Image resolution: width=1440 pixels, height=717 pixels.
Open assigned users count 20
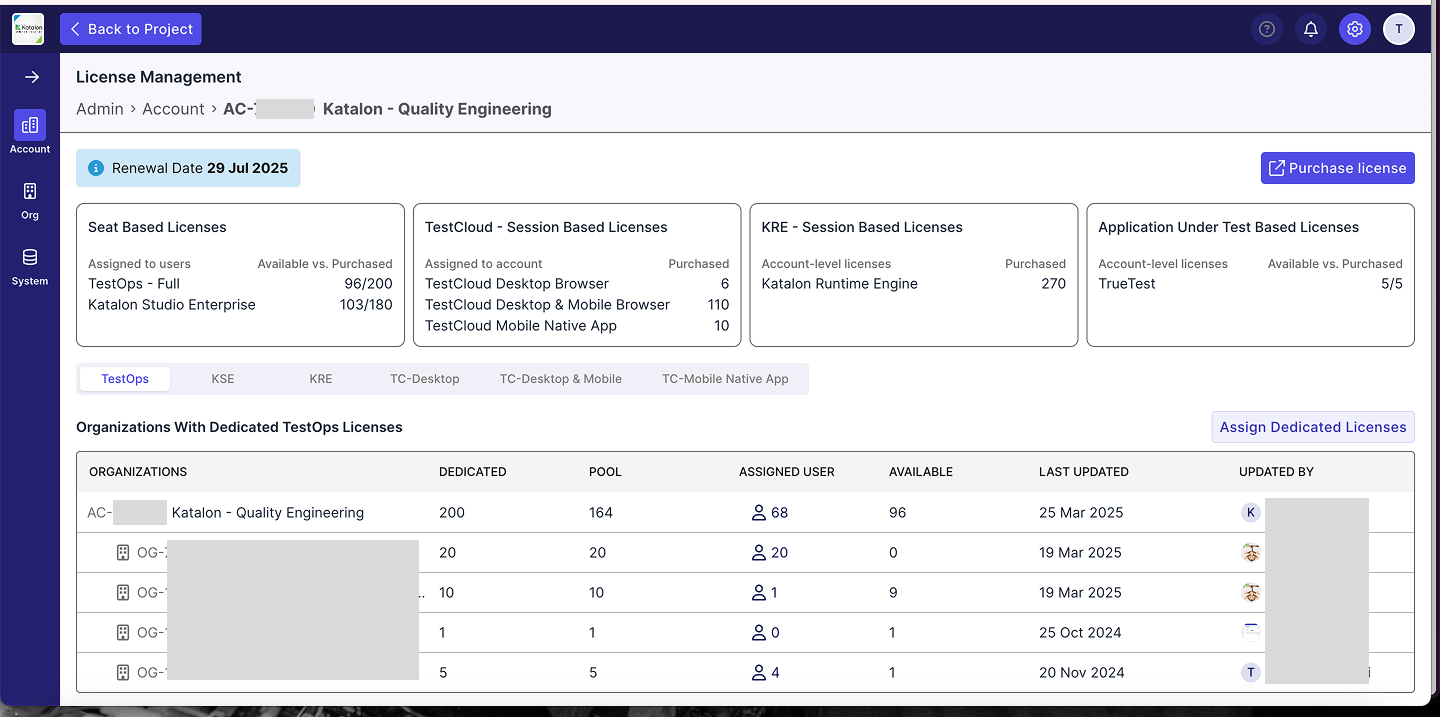pyautogui.click(x=769, y=553)
